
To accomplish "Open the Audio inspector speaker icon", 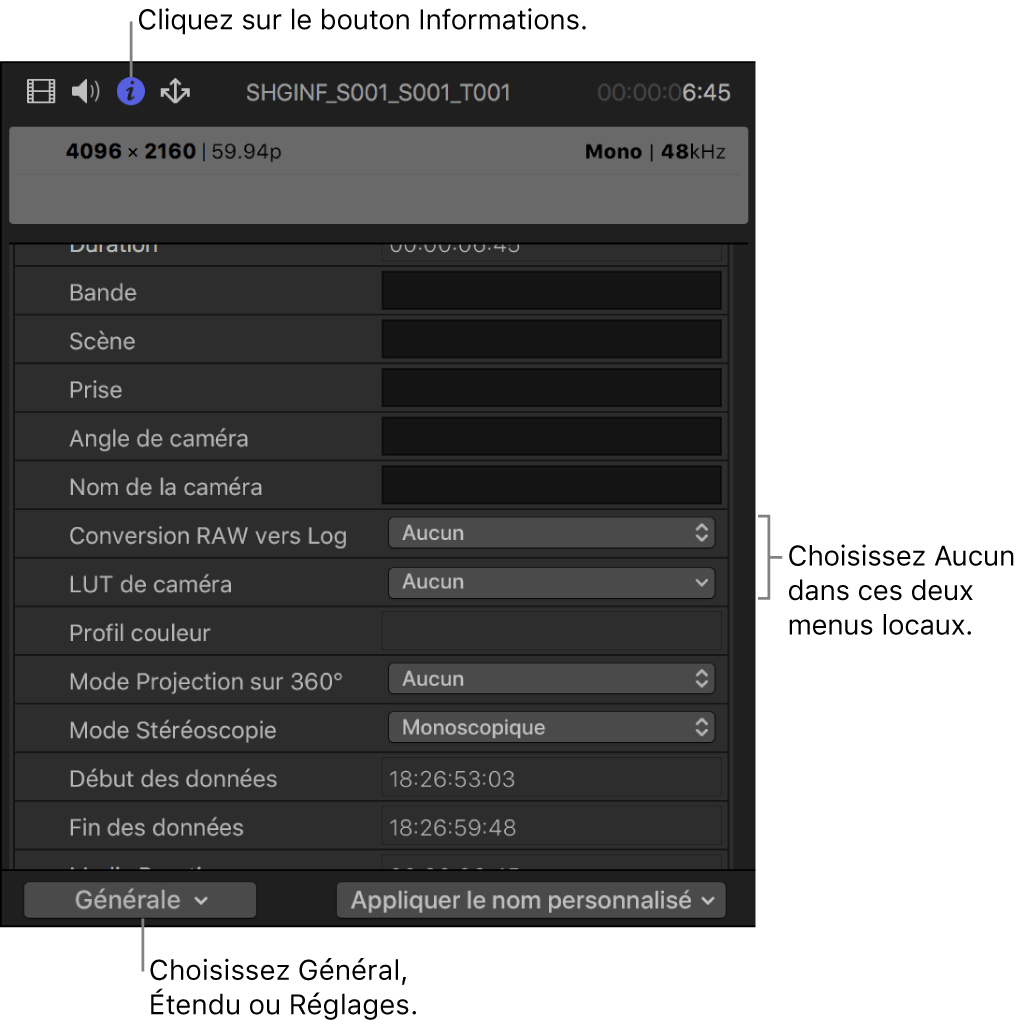I will click(85, 91).
